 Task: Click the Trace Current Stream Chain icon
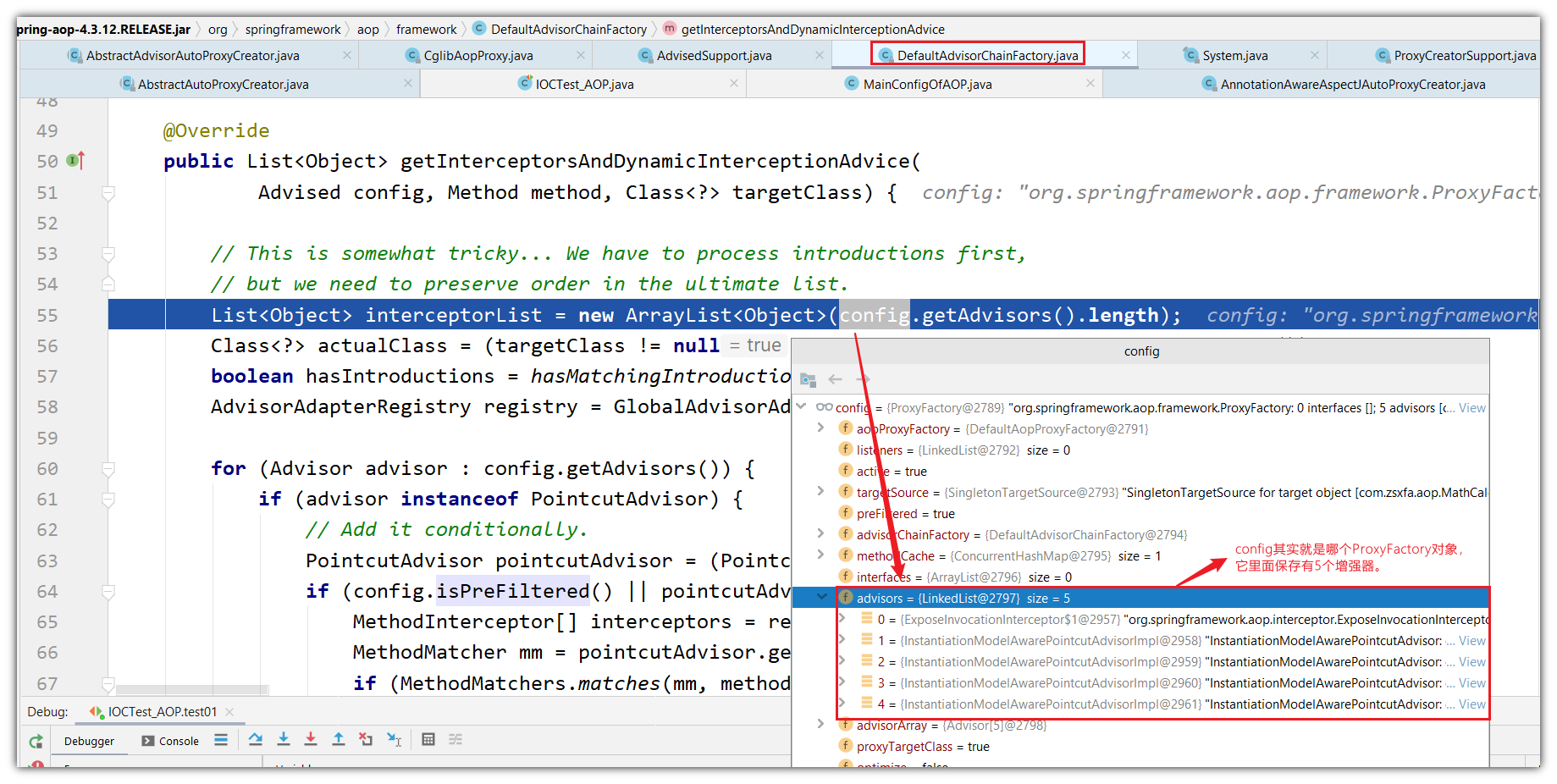click(456, 739)
